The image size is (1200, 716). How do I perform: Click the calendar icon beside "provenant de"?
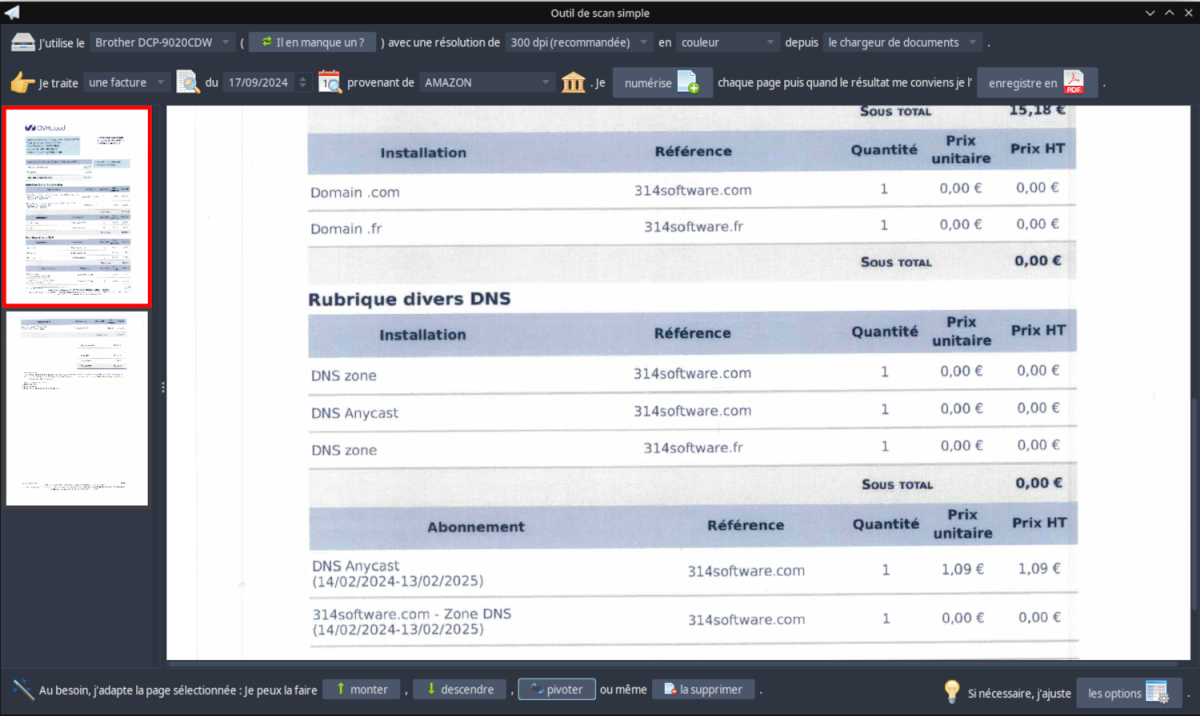click(x=330, y=82)
